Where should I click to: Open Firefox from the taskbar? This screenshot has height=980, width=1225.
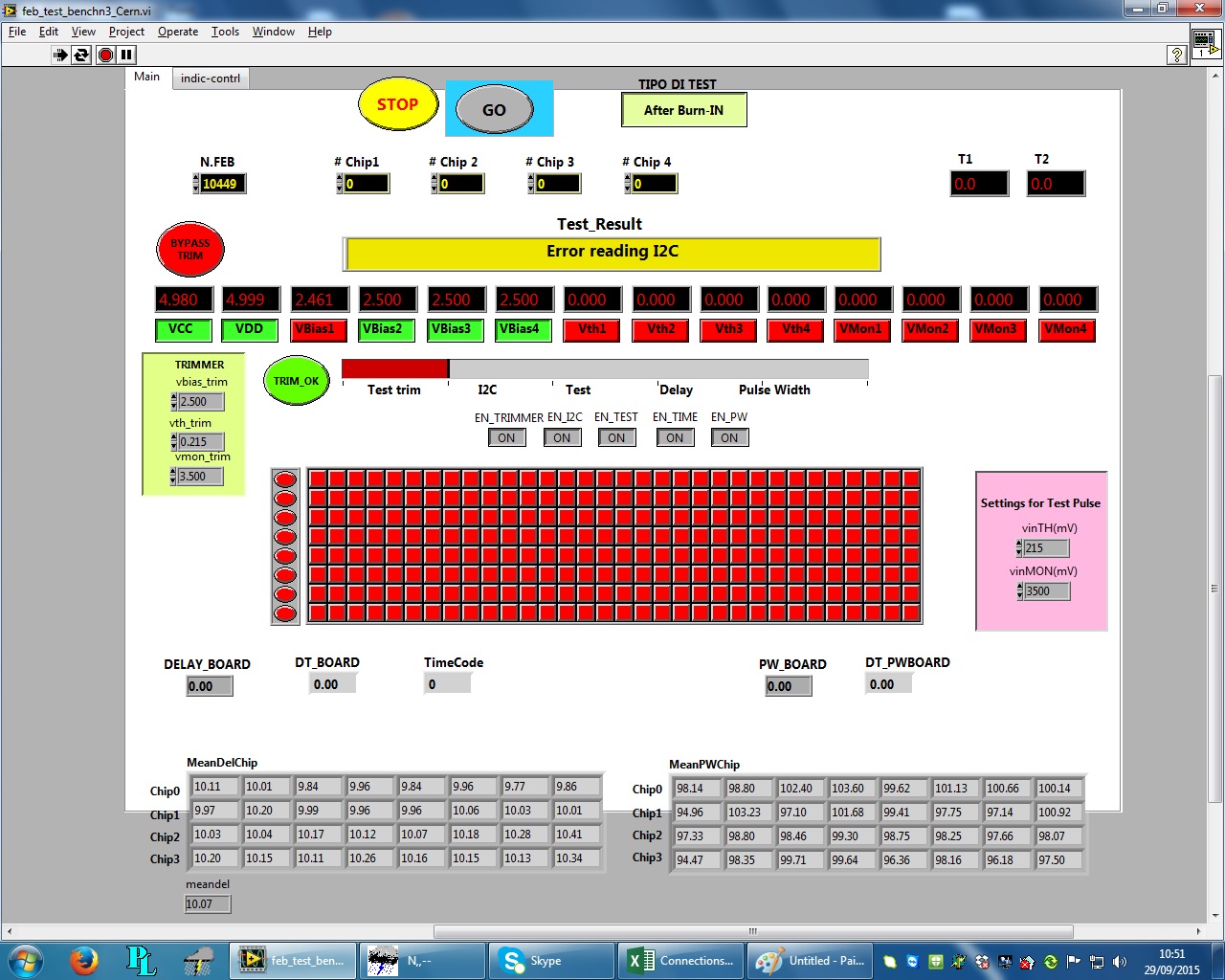click(84, 960)
